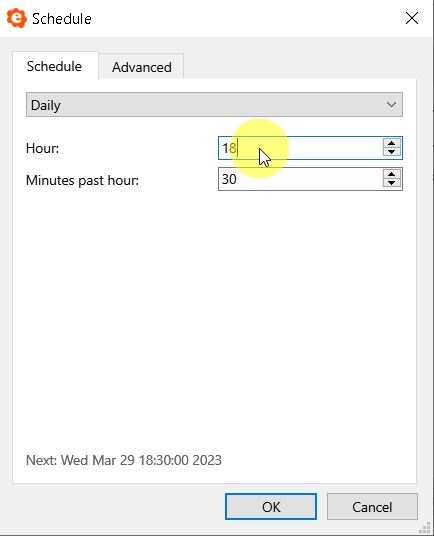434x536 pixels.
Task: Cancel the schedule changes
Action: coord(372,507)
